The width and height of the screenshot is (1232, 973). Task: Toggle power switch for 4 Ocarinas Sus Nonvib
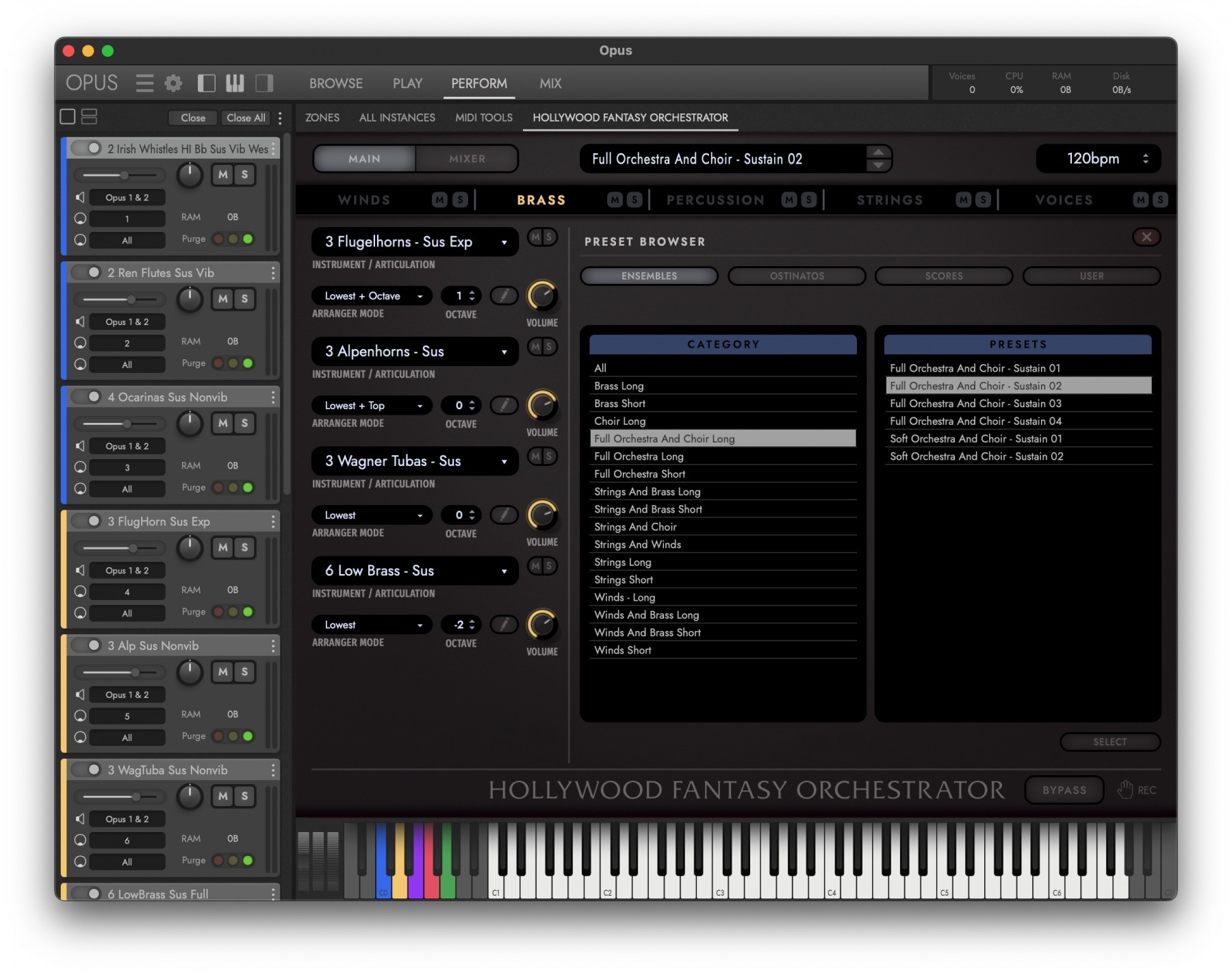86,397
